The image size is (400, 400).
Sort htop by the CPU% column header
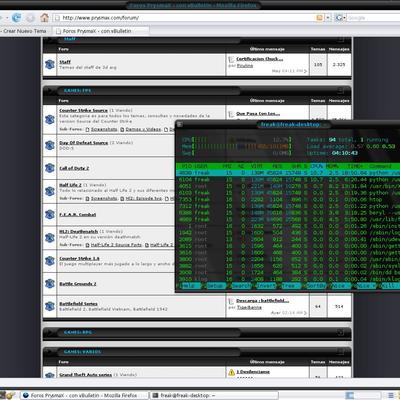pos(316,166)
